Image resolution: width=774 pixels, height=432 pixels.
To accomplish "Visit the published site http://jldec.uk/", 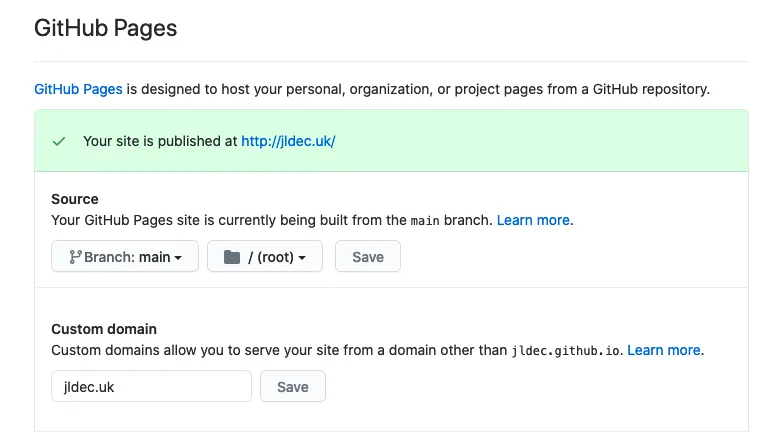I will tap(288, 141).
